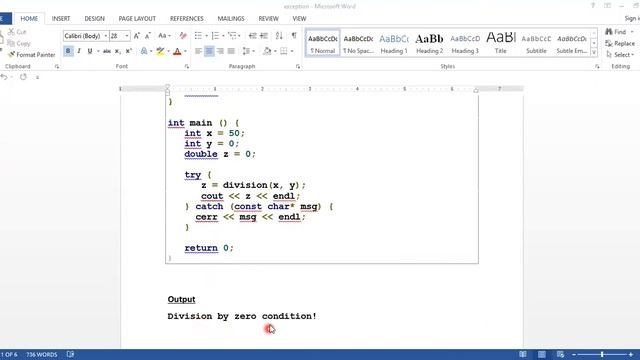640x360 pixels.
Task: Open the VIEW tab
Action: [x=299, y=19]
